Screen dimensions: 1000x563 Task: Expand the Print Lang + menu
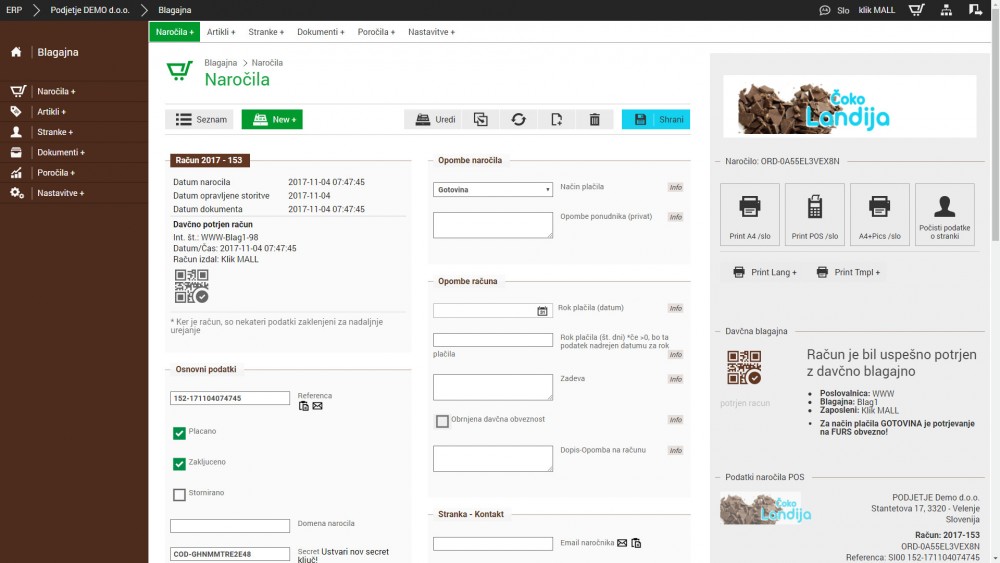pos(765,272)
